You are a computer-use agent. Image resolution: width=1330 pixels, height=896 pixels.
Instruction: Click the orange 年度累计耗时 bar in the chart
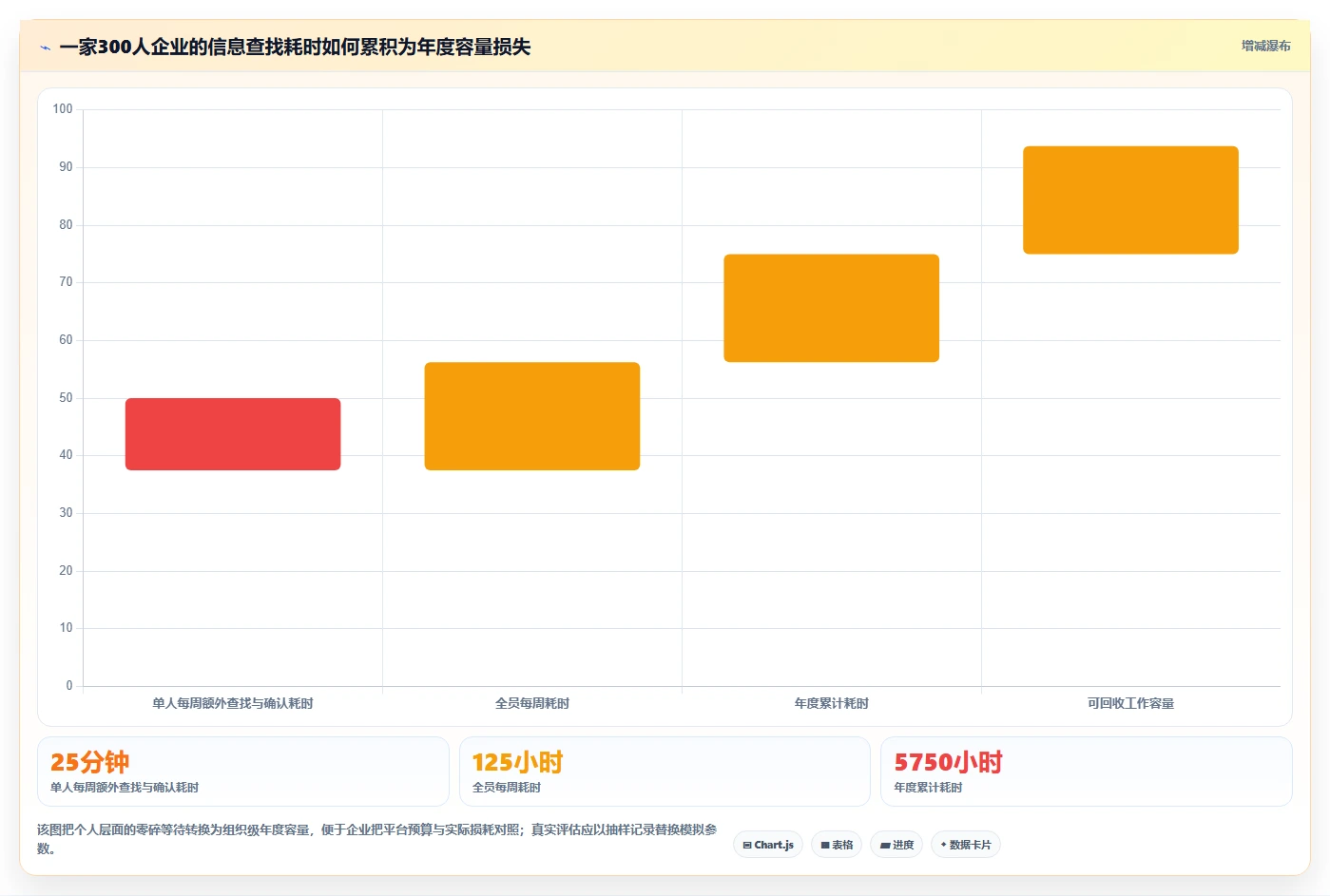[832, 308]
